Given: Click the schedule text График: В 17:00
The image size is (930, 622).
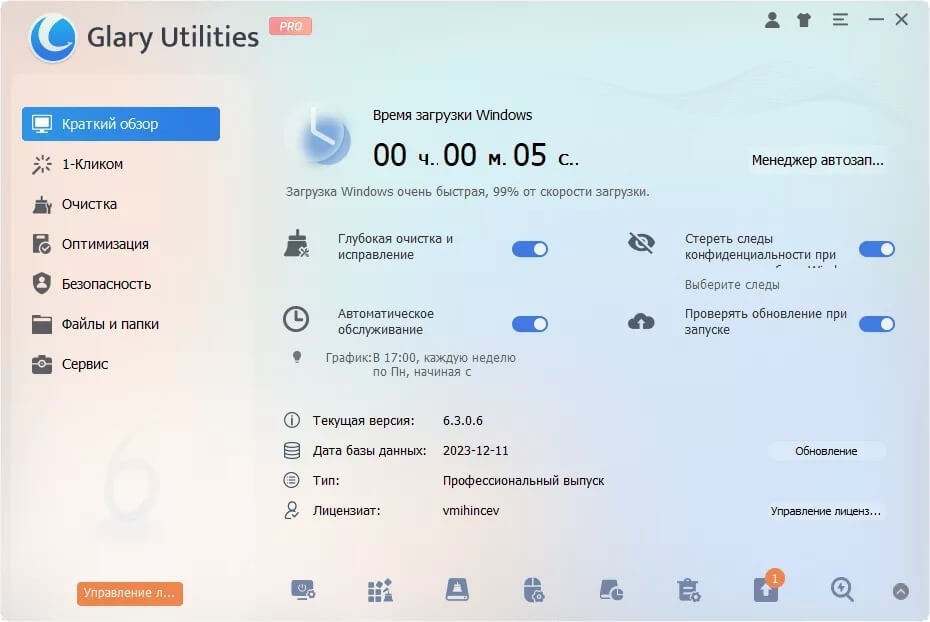Looking at the screenshot, I should point(421,365).
